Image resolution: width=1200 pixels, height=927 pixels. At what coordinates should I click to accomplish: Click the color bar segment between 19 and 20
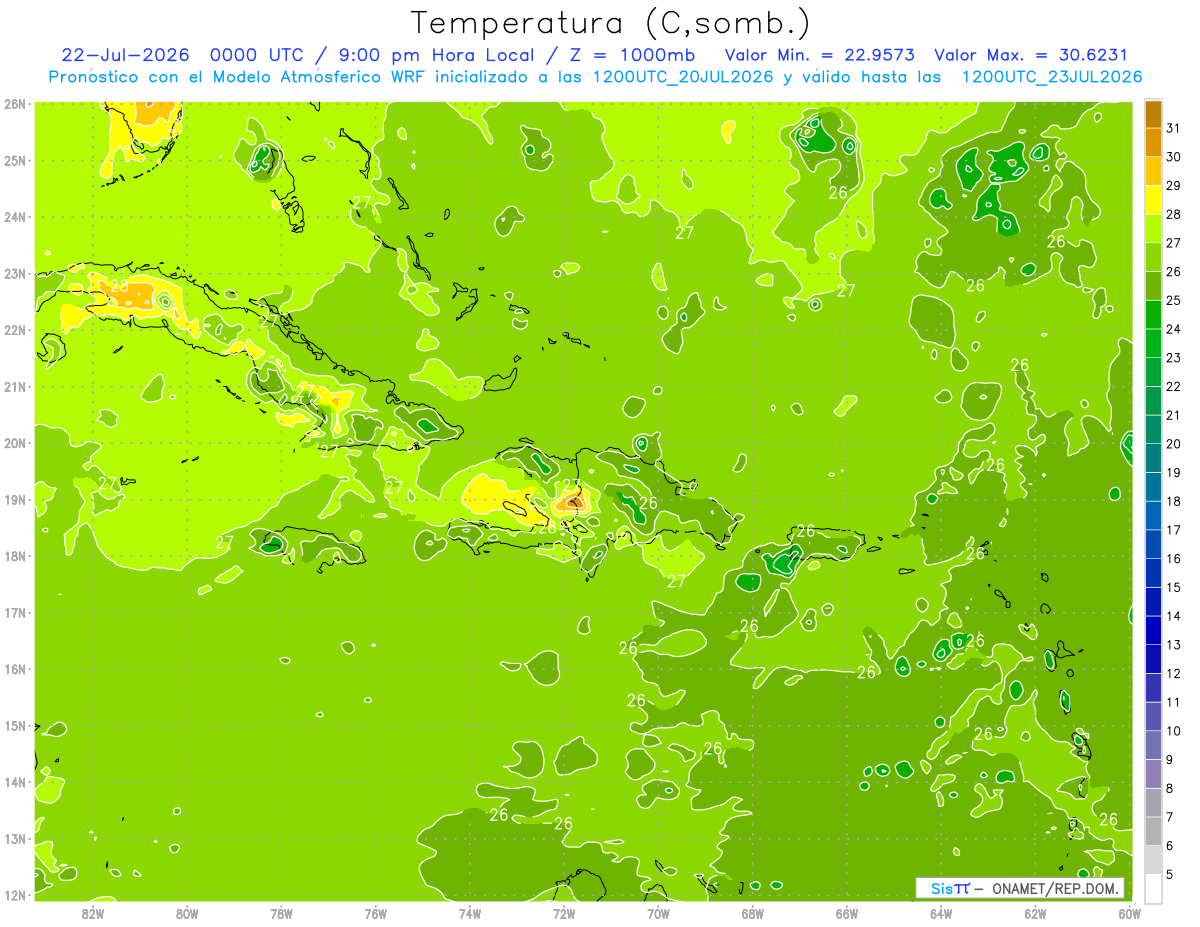[1152, 458]
